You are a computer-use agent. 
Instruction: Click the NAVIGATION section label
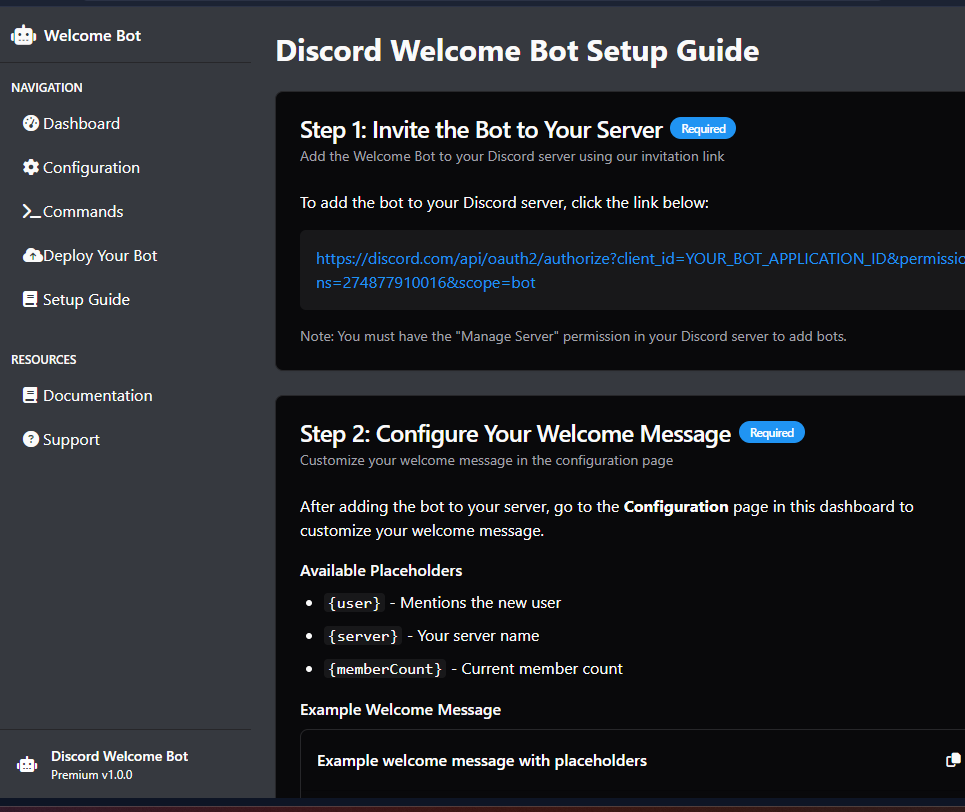click(x=47, y=87)
